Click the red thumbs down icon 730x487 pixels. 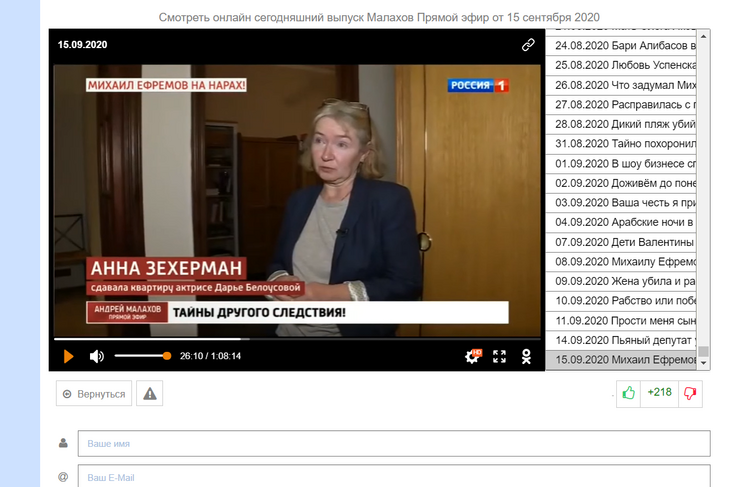coord(689,393)
